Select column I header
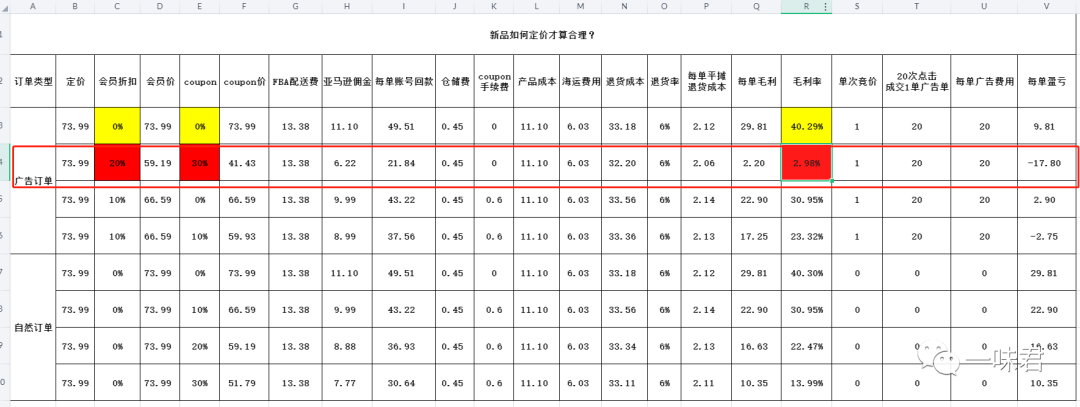 pos(404,6)
